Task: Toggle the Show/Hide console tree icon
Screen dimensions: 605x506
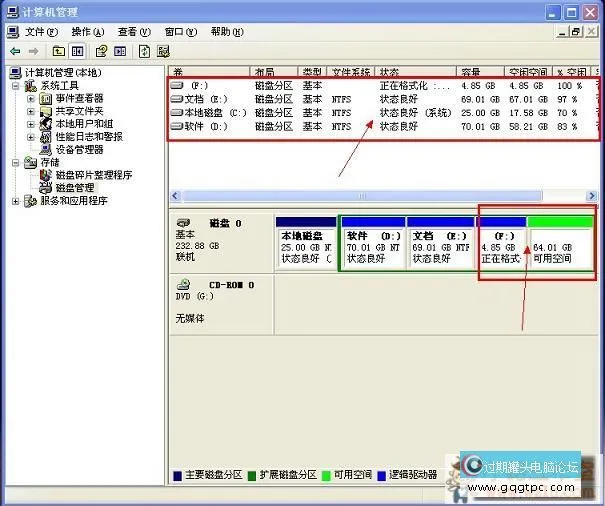Action: pyautogui.click(x=78, y=51)
